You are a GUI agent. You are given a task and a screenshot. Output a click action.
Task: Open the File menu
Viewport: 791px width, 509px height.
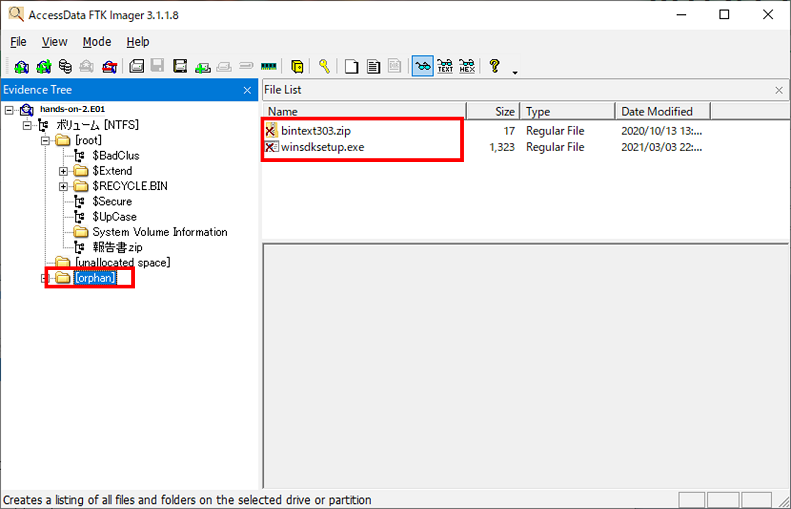click(18, 42)
